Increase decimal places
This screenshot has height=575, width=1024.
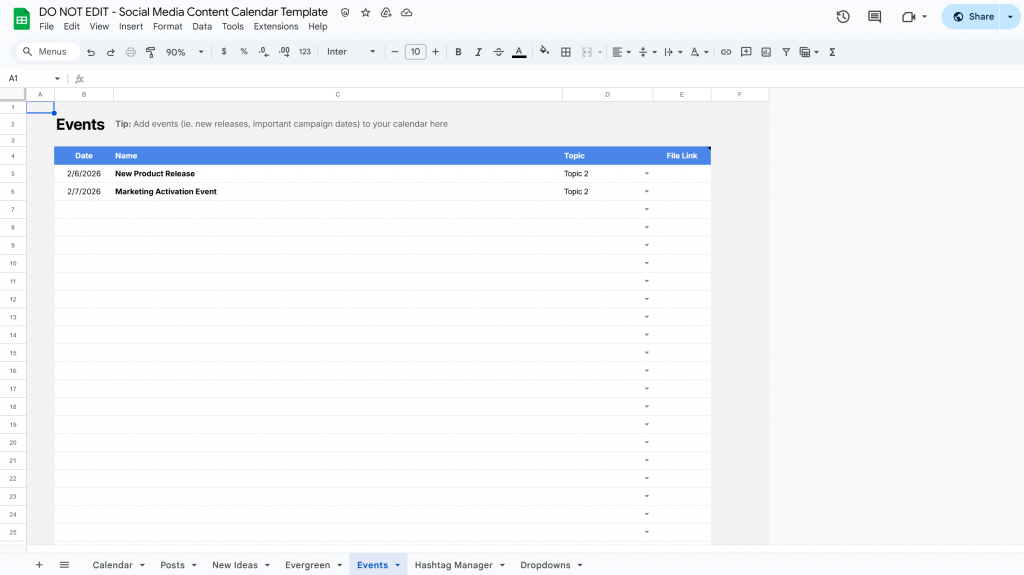[x=284, y=52]
